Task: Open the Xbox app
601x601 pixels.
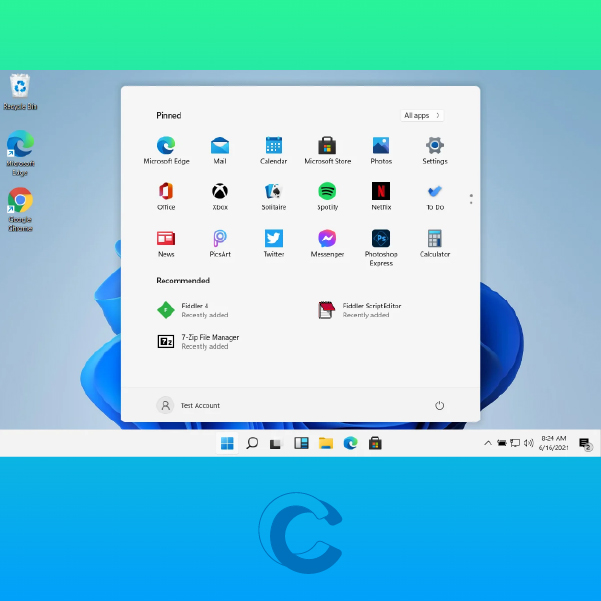Action: click(220, 196)
